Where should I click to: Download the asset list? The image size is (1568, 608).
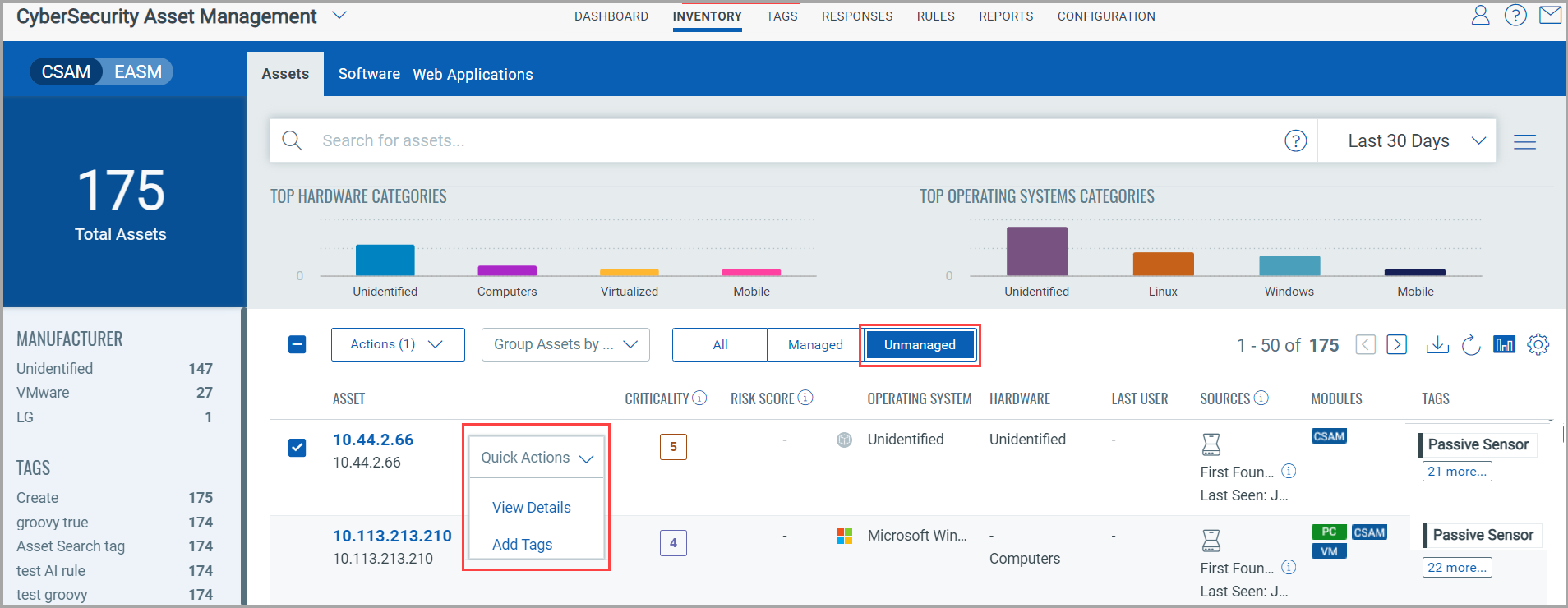pos(1437,344)
